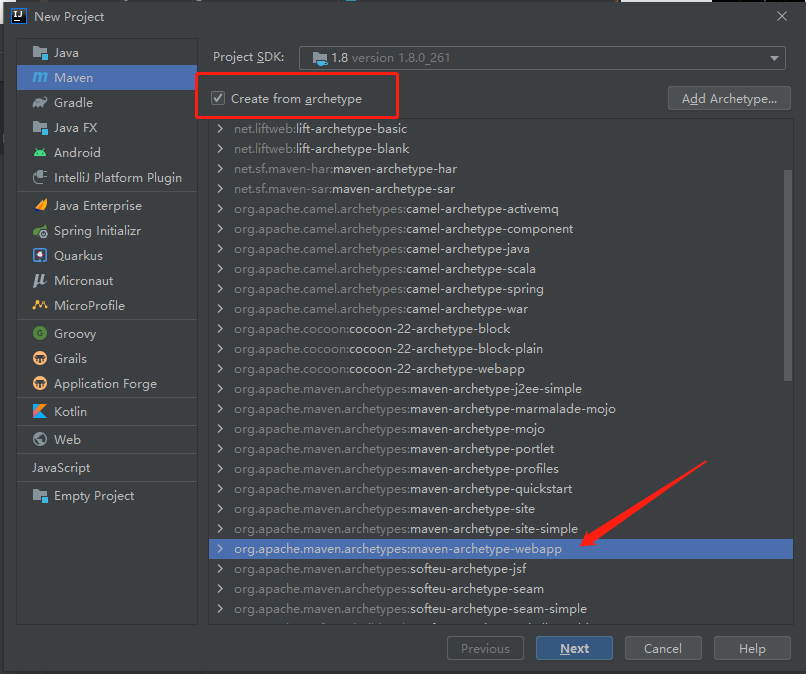Image resolution: width=806 pixels, height=674 pixels.
Task: Click the Previous button
Action: [485, 648]
